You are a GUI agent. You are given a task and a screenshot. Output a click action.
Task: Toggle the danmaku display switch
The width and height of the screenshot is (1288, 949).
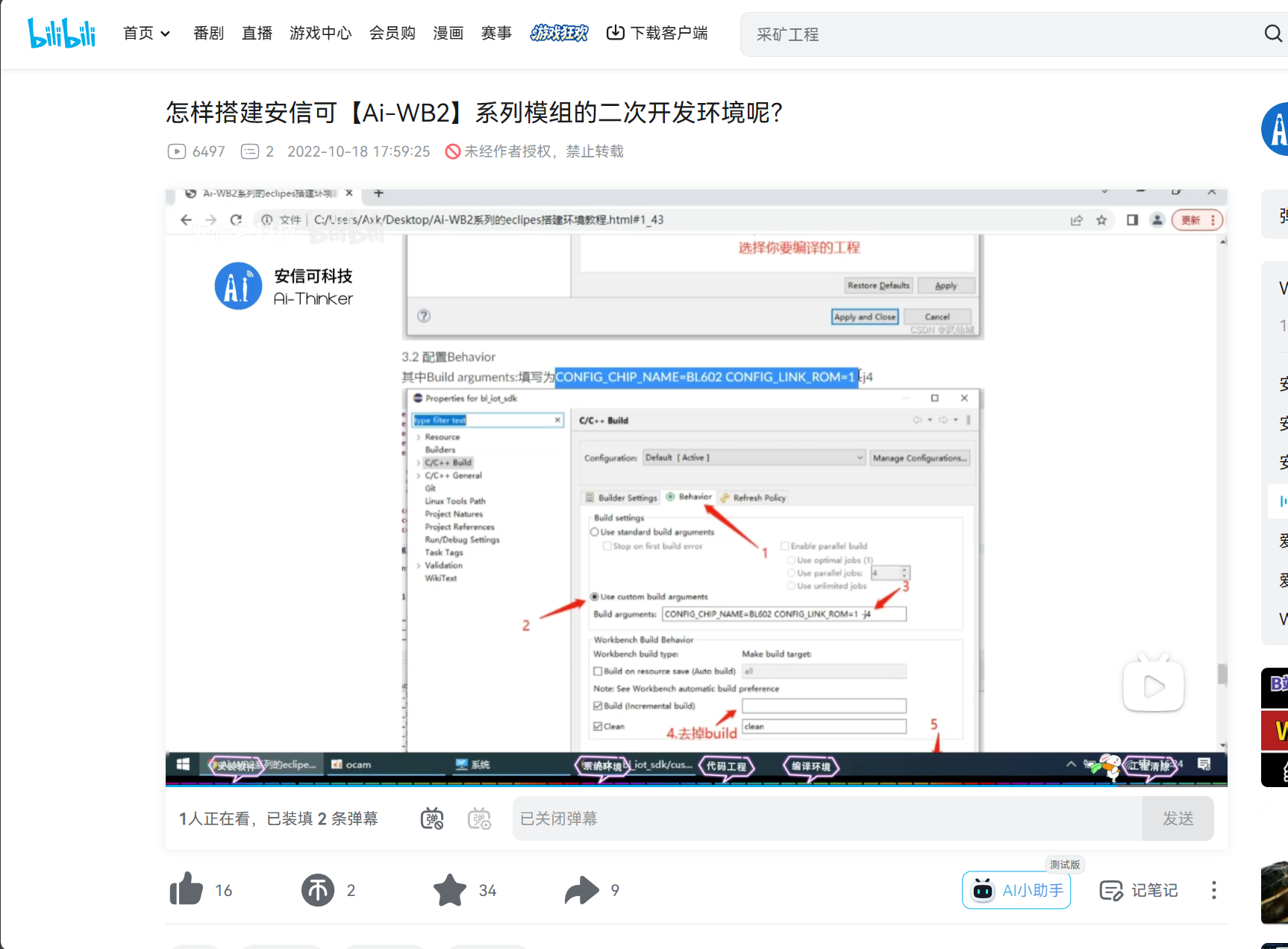coord(432,818)
